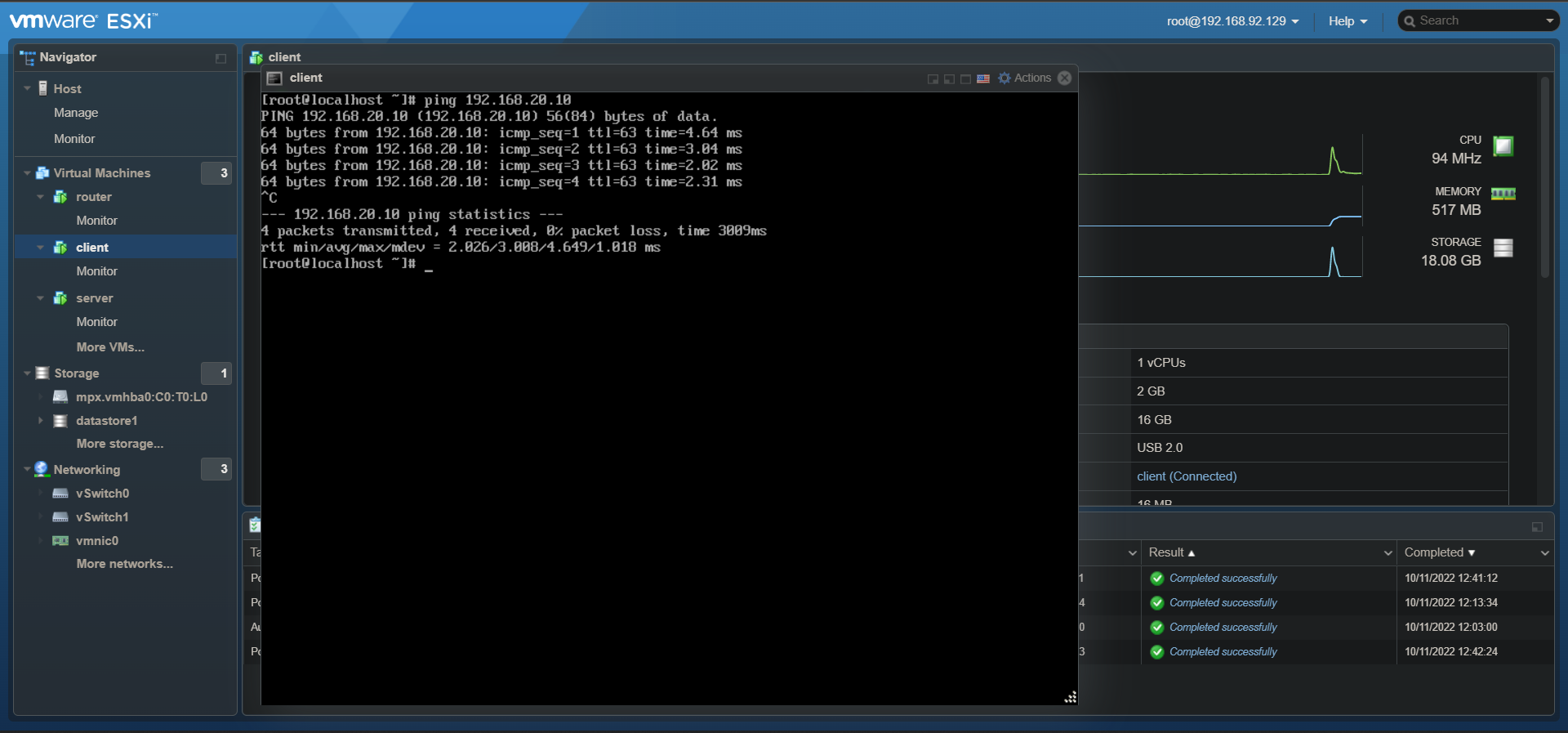Click the STORAGE disk icon
This screenshot has width=1568, height=733.
[1503, 248]
